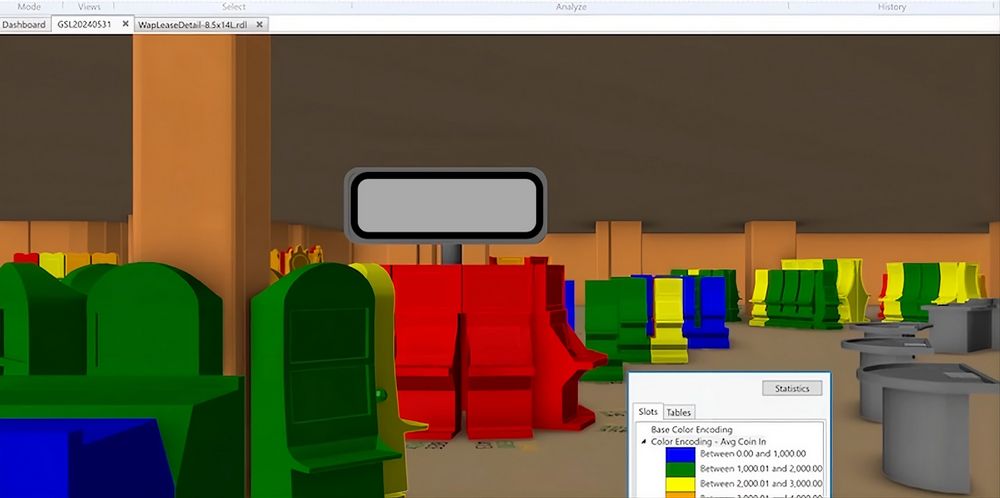The height and width of the screenshot is (498, 1000).
Task: Close the WapLeaseDetail-8.5x14L.rdl tab
Action: coord(260,24)
